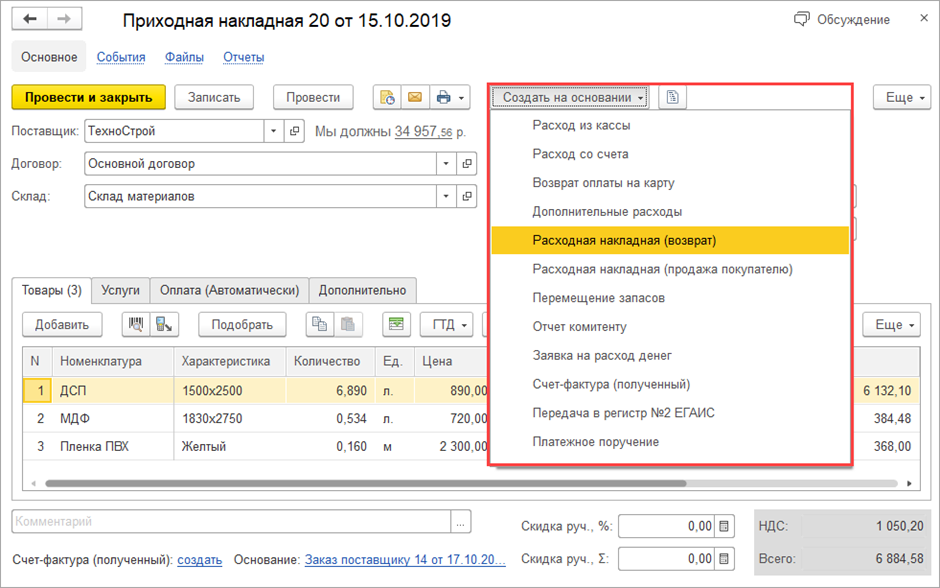
Task: Choose Расход из кассы menu item
Action: tap(670, 125)
